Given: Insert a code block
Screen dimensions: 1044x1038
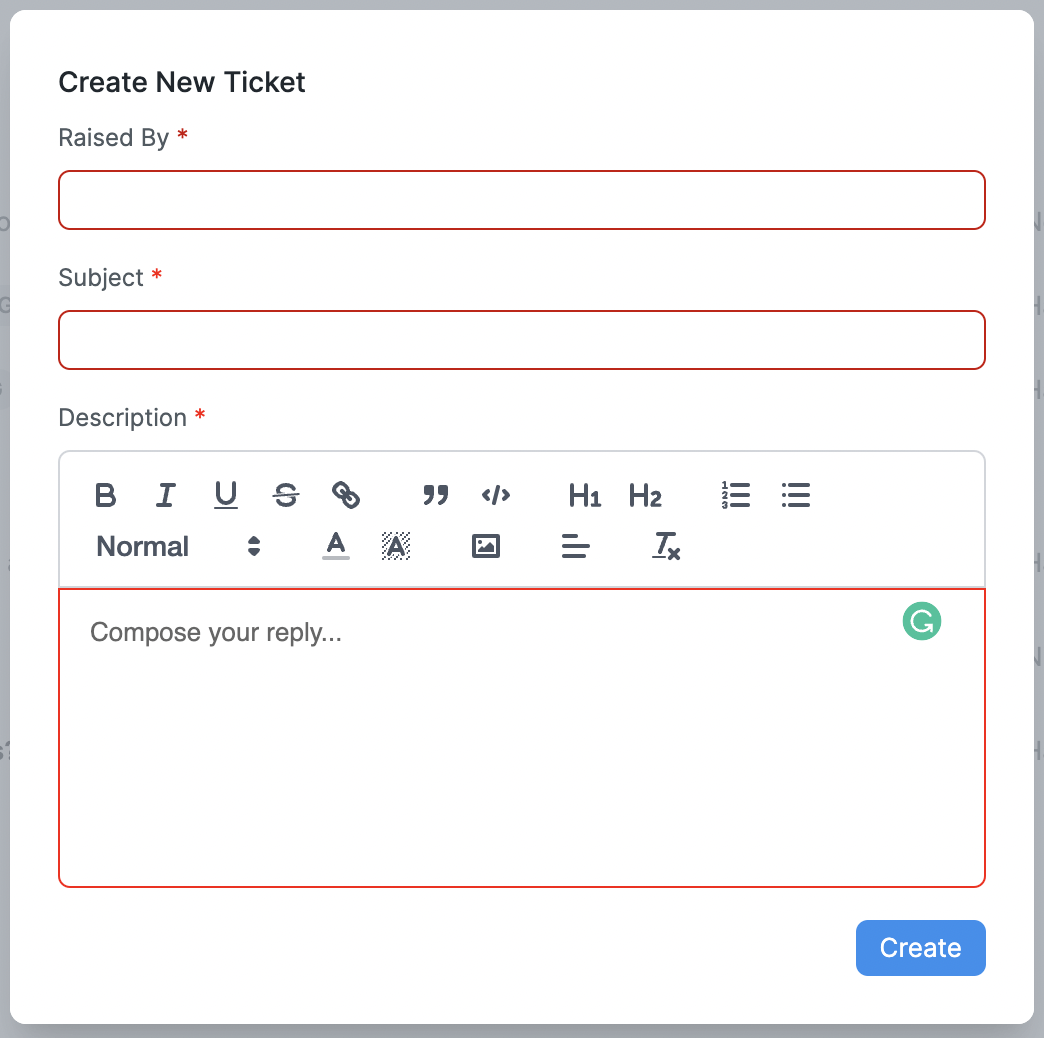Looking at the screenshot, I should (496, 495).
